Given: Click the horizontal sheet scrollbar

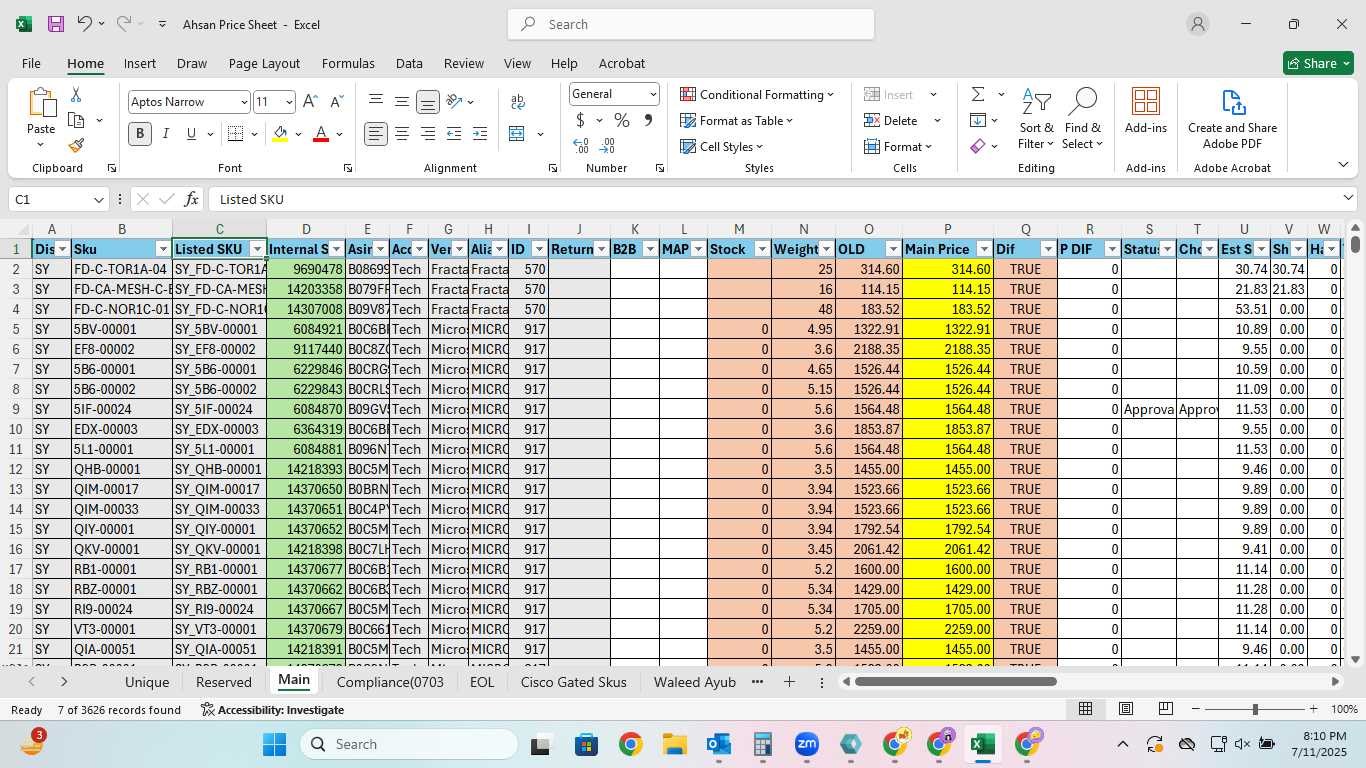Looking at the screenshot, I should [955, 681].
